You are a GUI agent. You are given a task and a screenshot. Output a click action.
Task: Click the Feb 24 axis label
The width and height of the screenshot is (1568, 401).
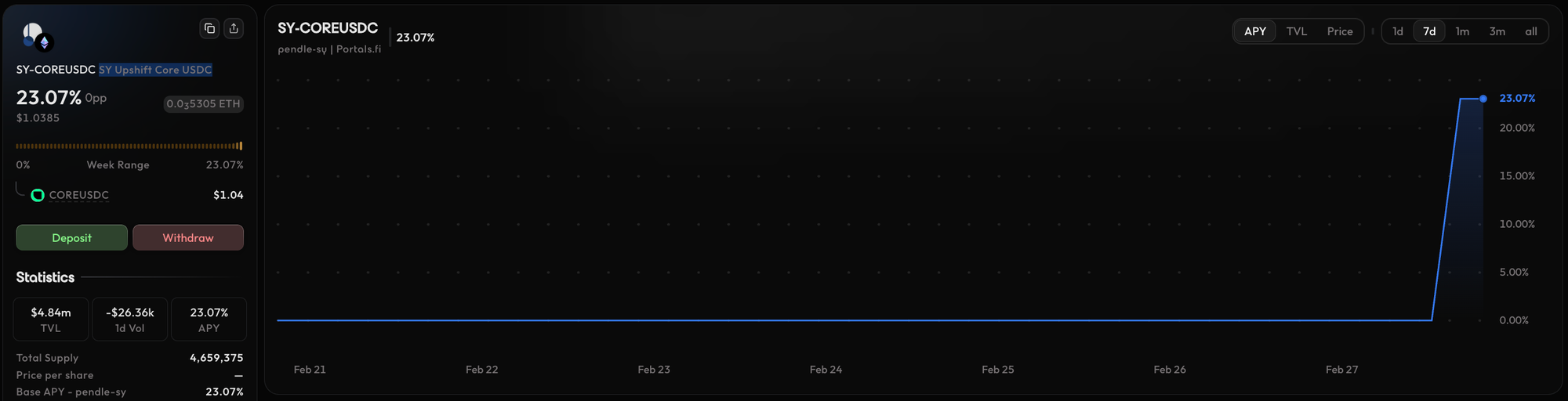(826, 370)
